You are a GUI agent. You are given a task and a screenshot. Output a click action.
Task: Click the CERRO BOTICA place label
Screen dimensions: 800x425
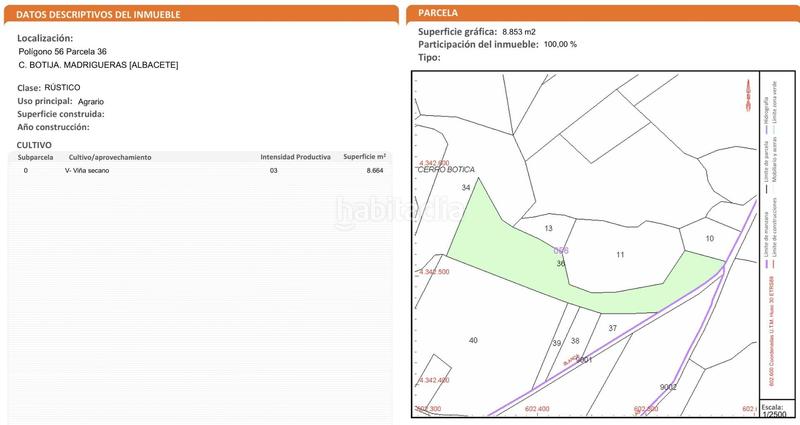click(447, 170)
